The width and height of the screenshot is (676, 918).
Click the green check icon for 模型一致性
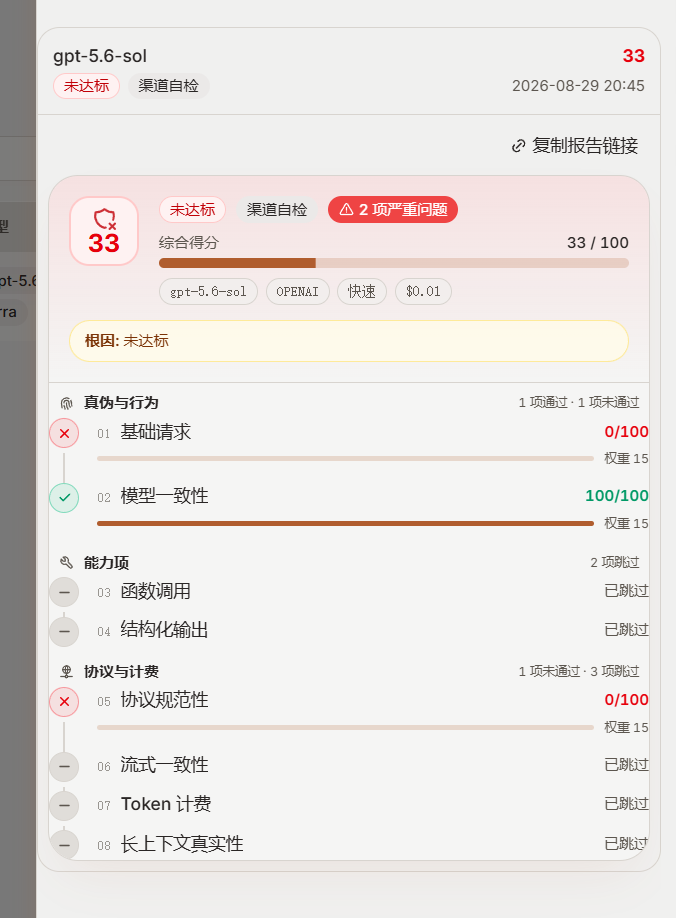(x=64, y=498)
